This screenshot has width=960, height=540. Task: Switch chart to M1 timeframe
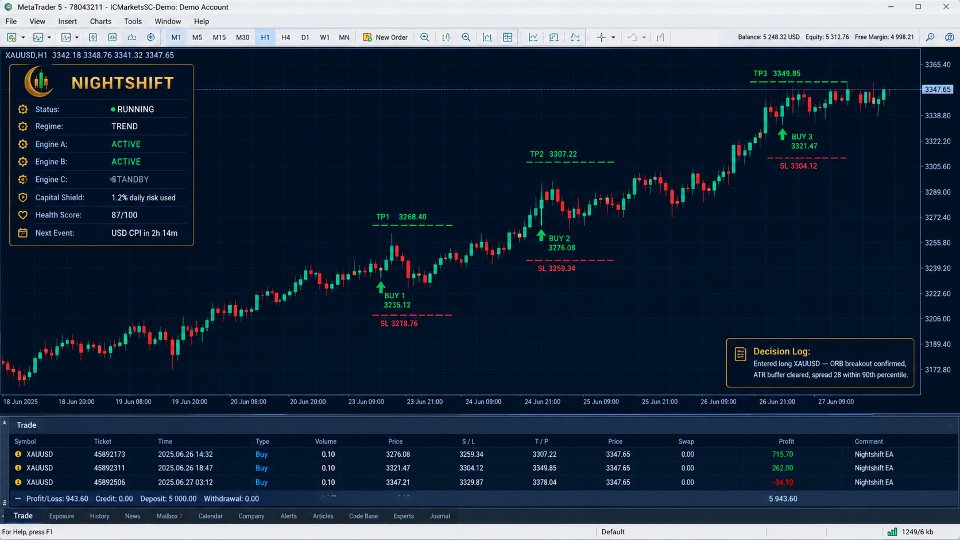[x=176, y=37]
